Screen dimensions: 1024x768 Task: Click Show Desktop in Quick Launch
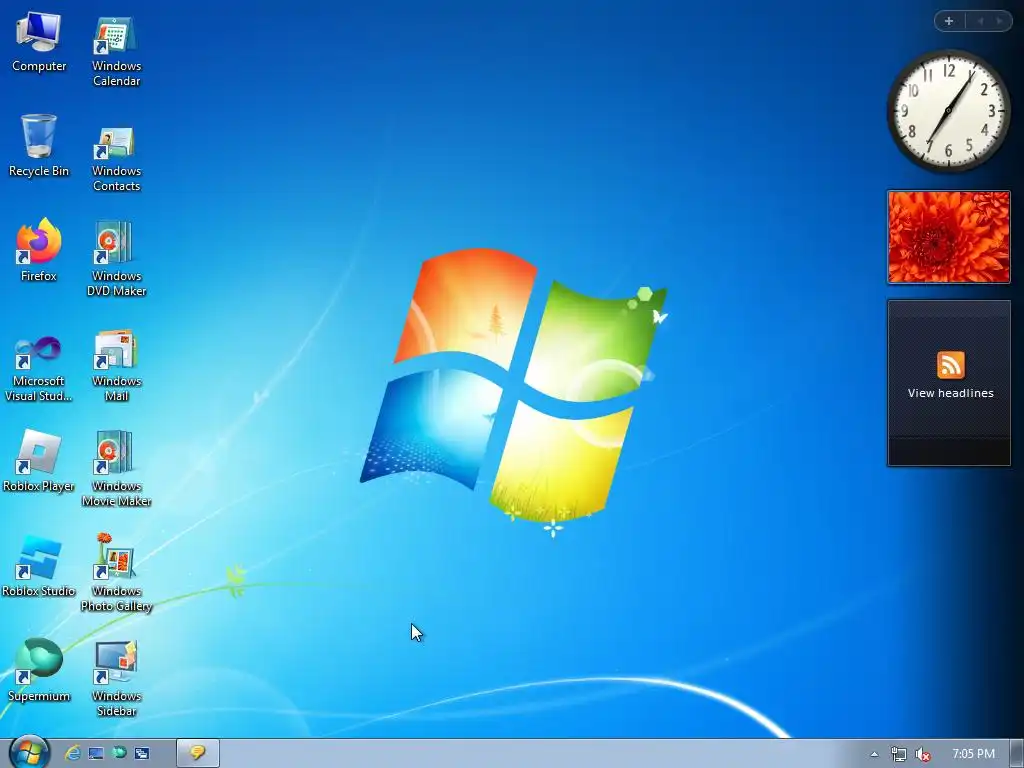96,754
